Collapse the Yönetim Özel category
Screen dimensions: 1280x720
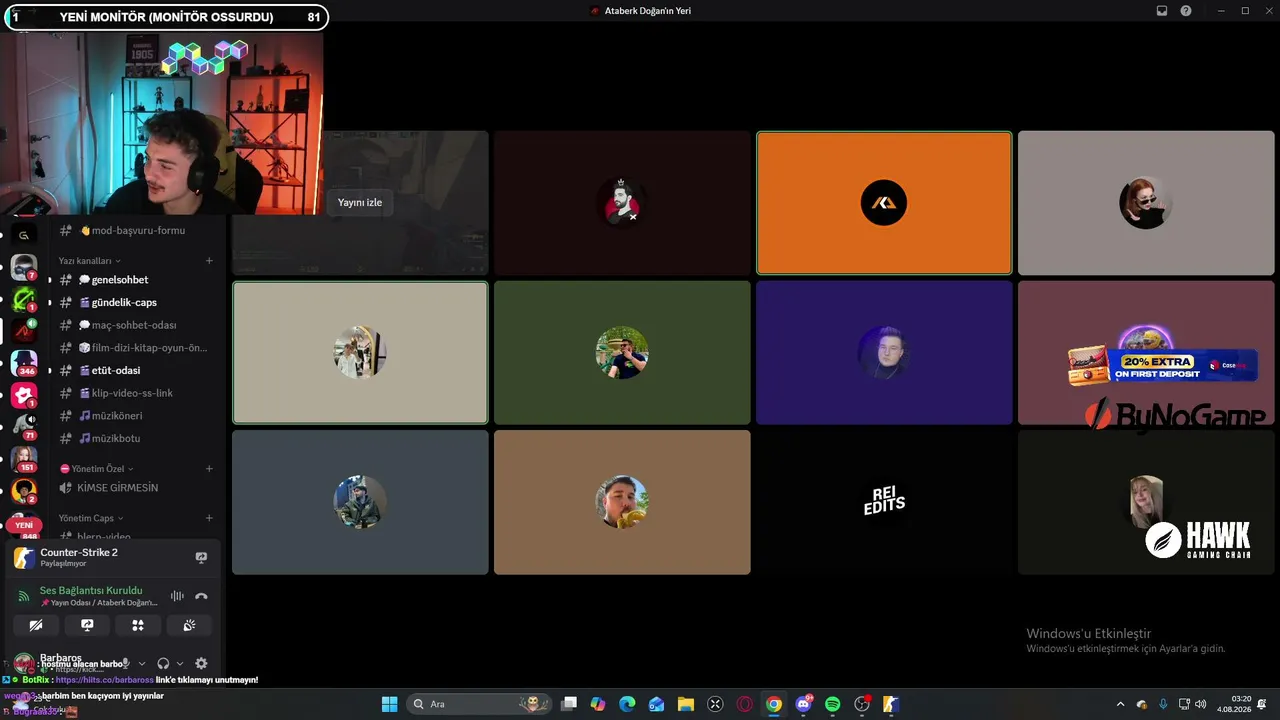pos(97,469)
